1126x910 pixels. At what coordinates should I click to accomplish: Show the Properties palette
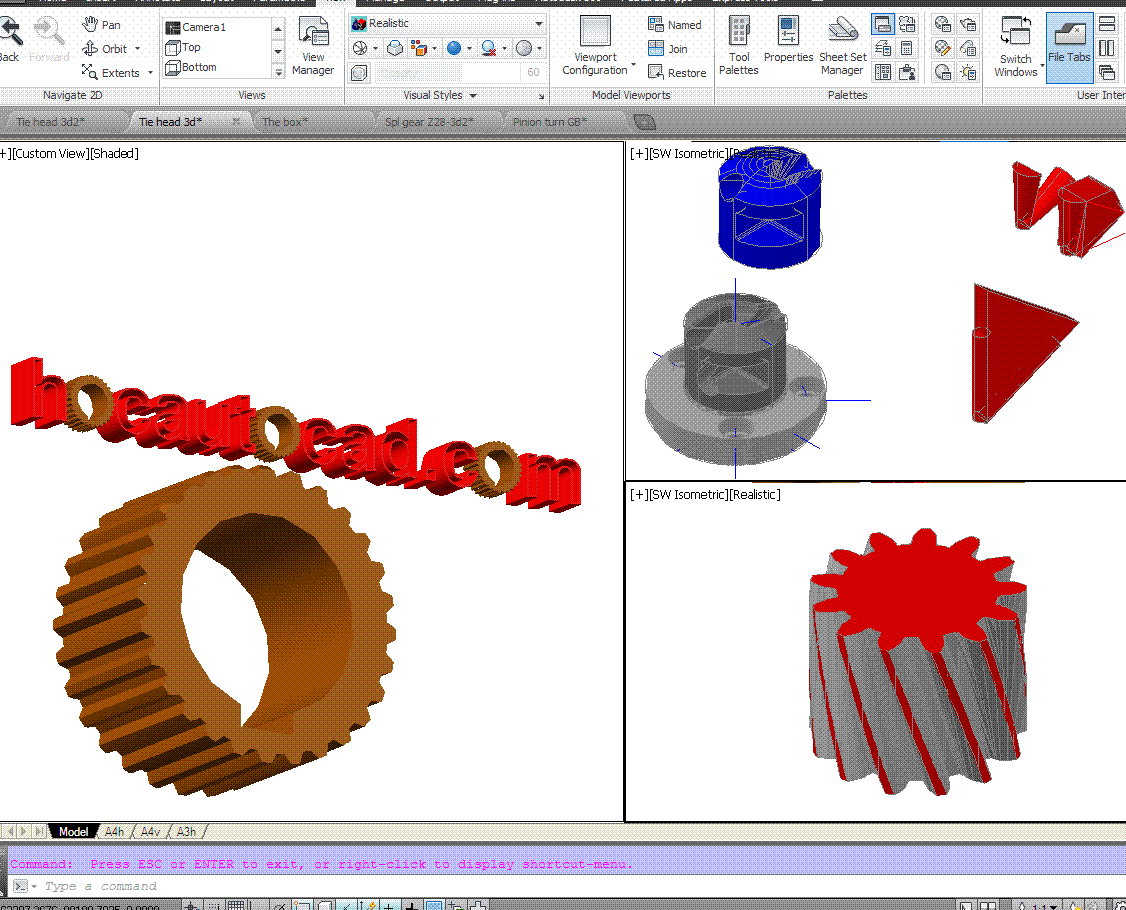click(x=788, y=40)
